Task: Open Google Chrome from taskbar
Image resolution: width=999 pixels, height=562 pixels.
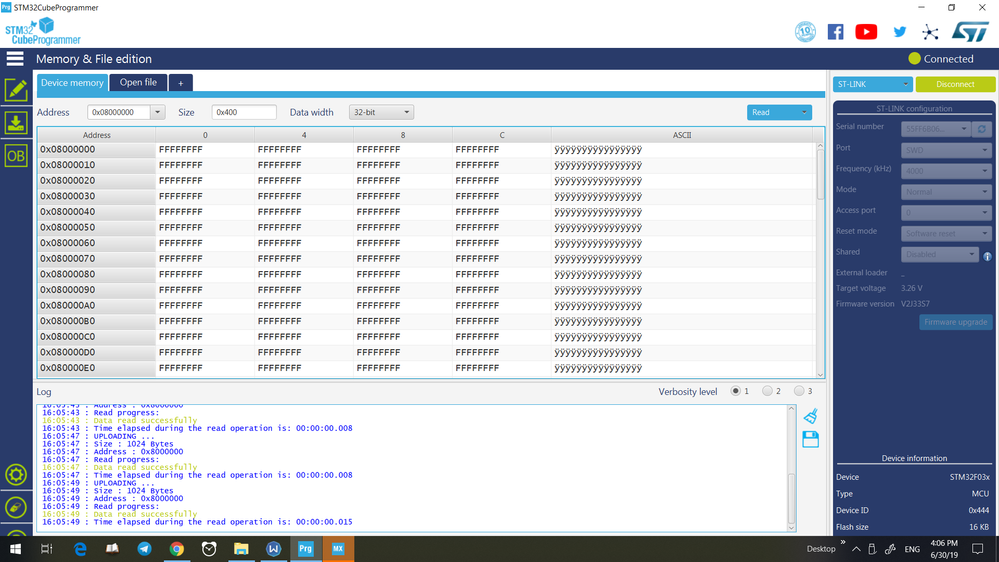Action: coord(176,549)
